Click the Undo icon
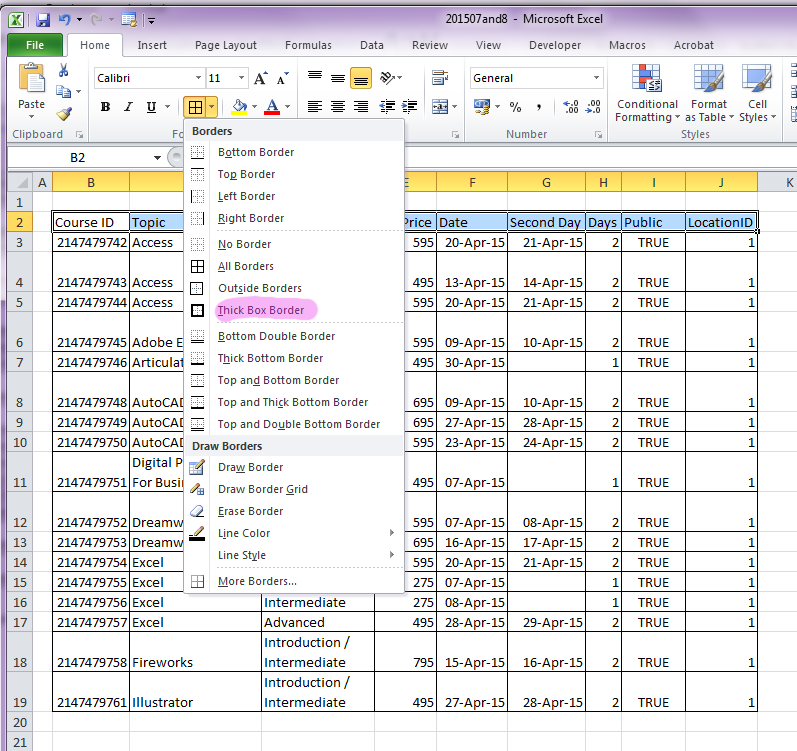 [x=65, y=20]
